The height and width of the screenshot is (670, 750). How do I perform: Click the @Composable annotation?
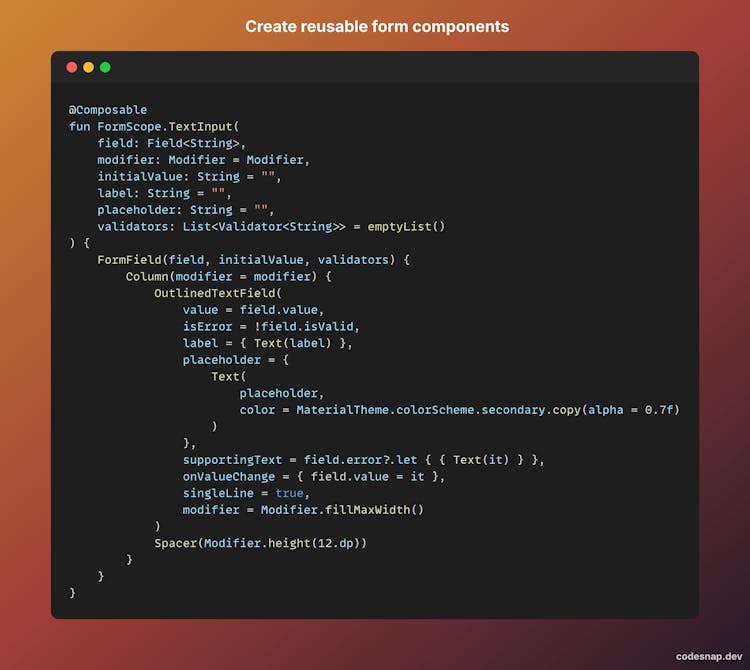tap(108, 110)
